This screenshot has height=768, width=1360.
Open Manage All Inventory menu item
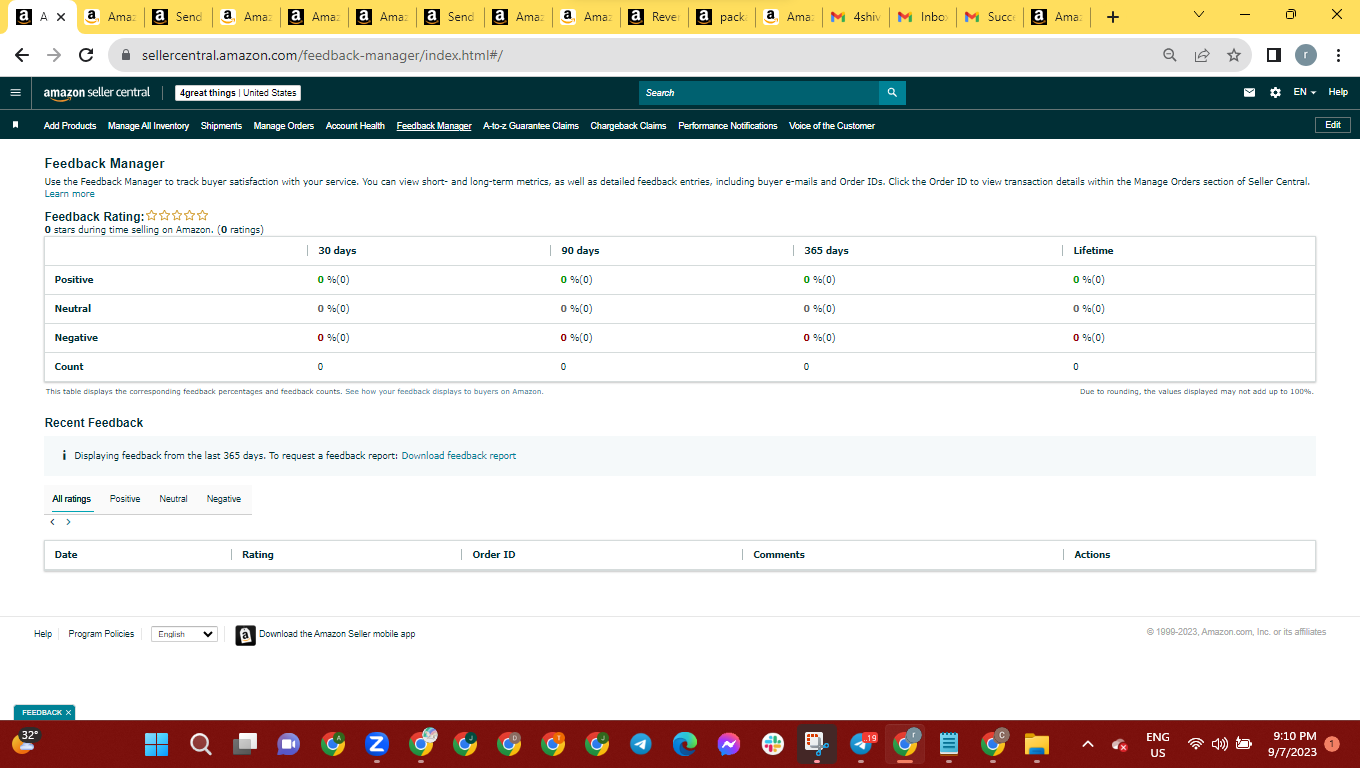point(148,126)
